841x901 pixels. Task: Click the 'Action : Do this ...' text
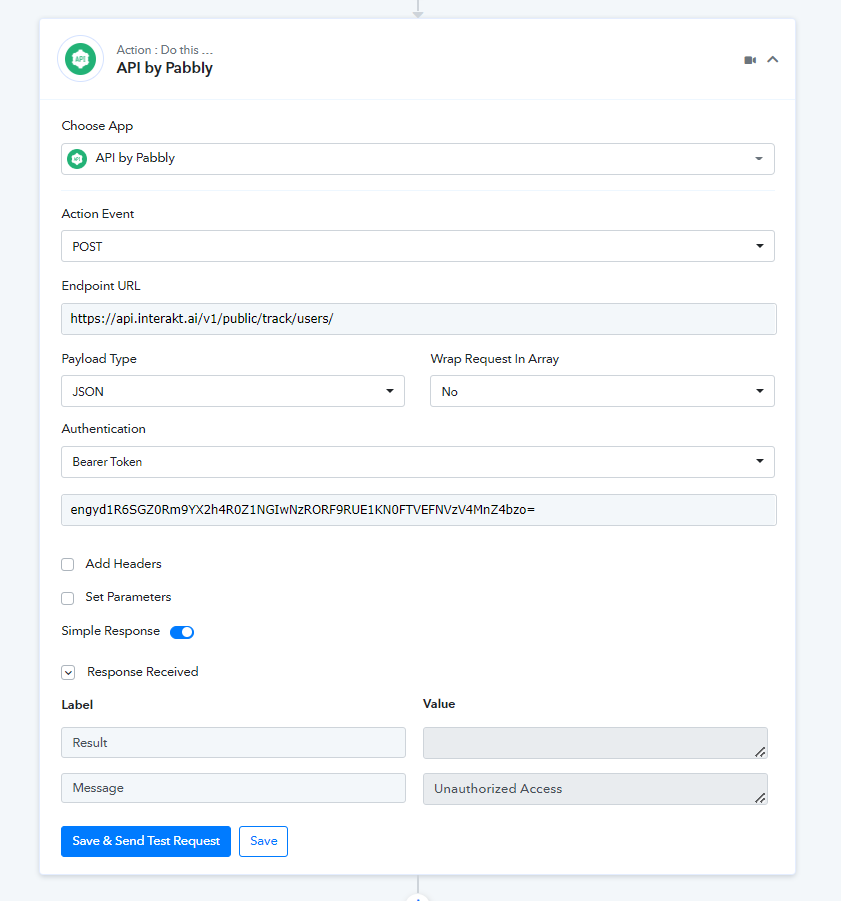click(x=164, y=50)
